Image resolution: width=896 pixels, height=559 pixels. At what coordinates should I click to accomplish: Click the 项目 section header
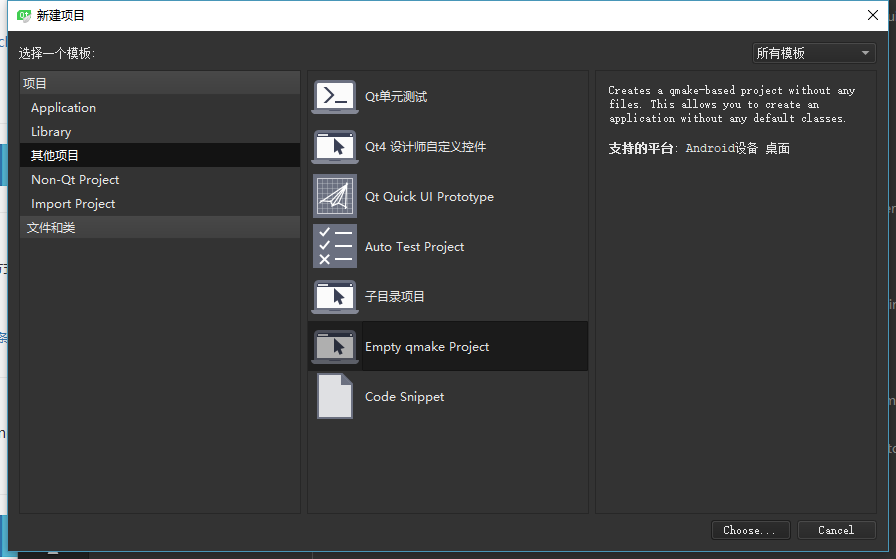pos(159,83)
